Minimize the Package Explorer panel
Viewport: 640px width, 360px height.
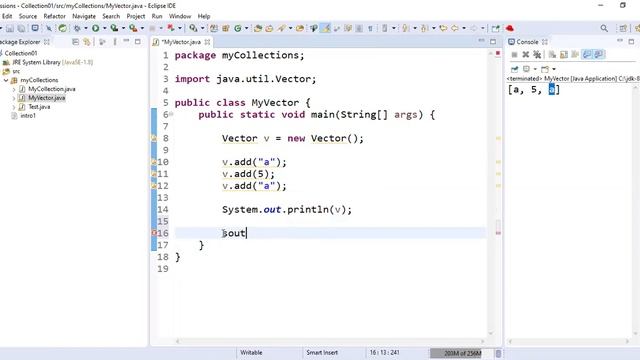click(x=126, y=41)
